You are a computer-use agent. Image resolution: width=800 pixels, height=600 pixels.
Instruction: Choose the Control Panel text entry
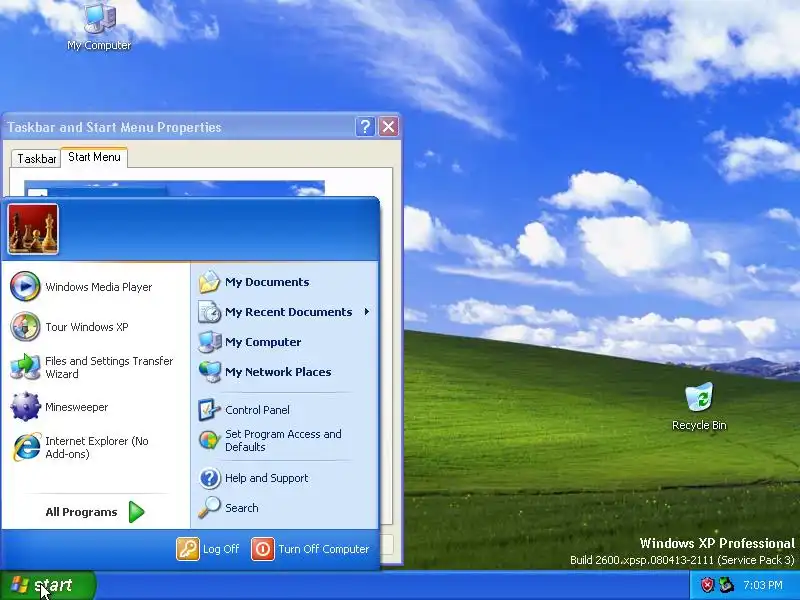[257, 410]
